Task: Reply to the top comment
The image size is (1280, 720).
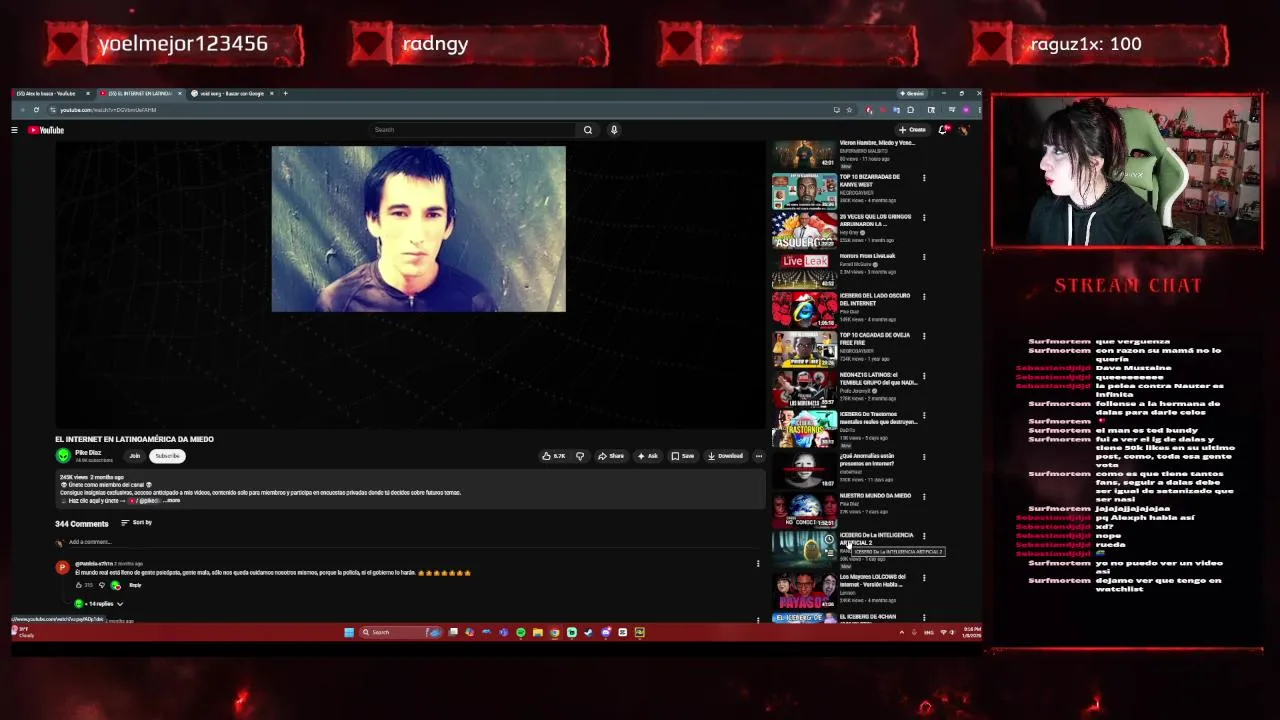Action: (x=135, y=585)
